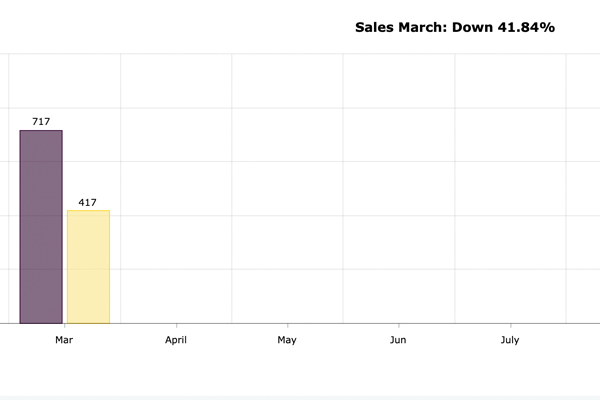
Task: Click the purple March bar valued 717
Action: [x=41, y=227]
